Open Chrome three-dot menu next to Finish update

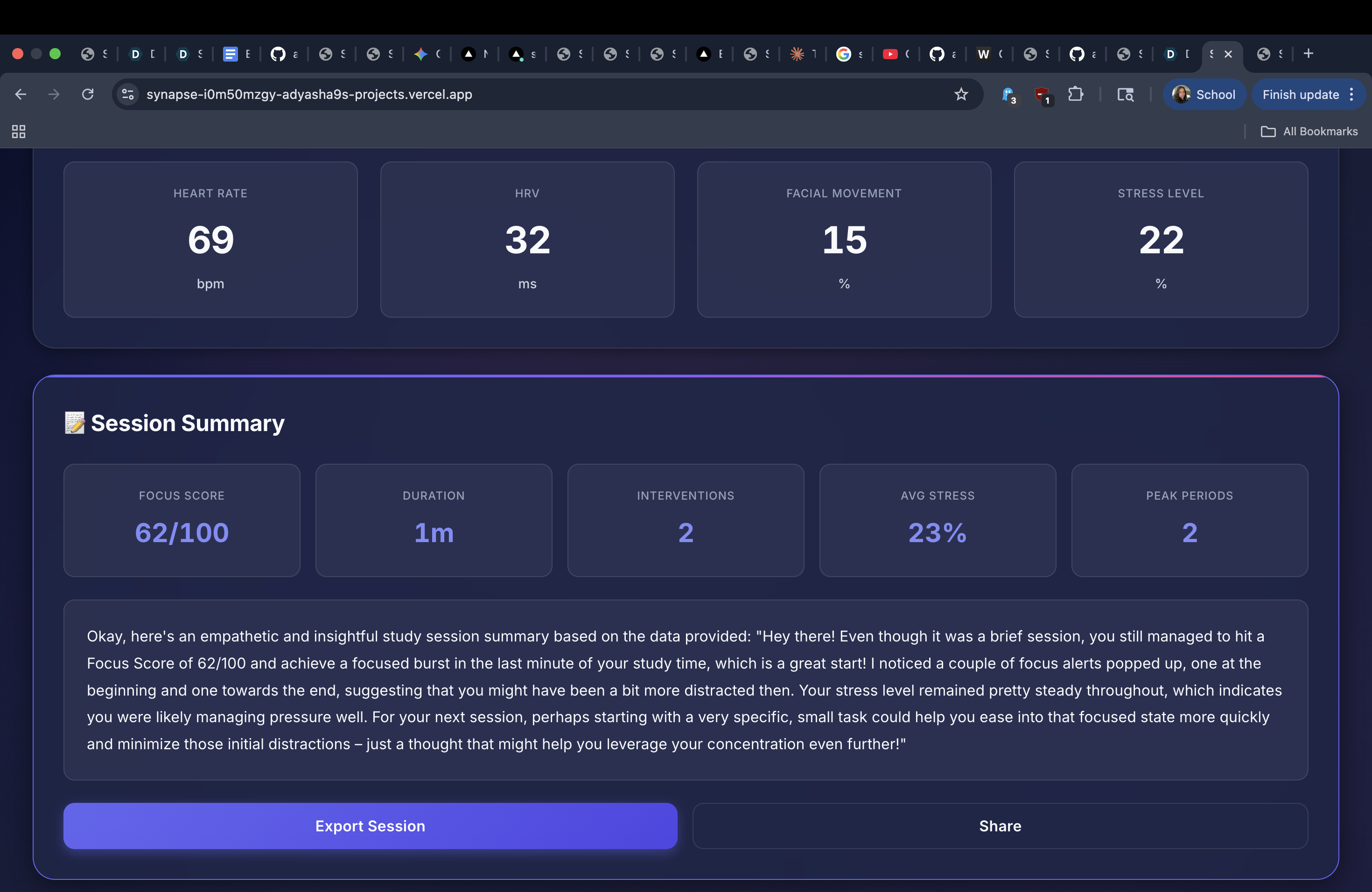click(x=1351, y=95)
